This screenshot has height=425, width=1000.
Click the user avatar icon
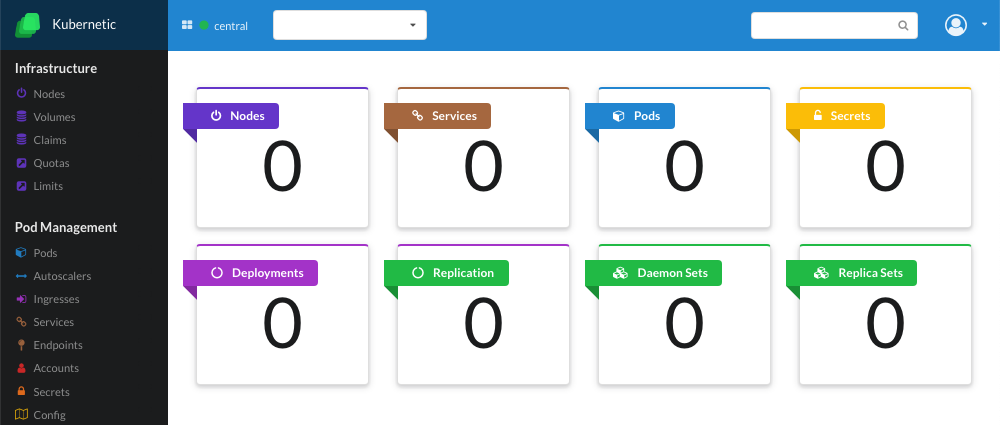pyautogui.click(x=955, y=25)
